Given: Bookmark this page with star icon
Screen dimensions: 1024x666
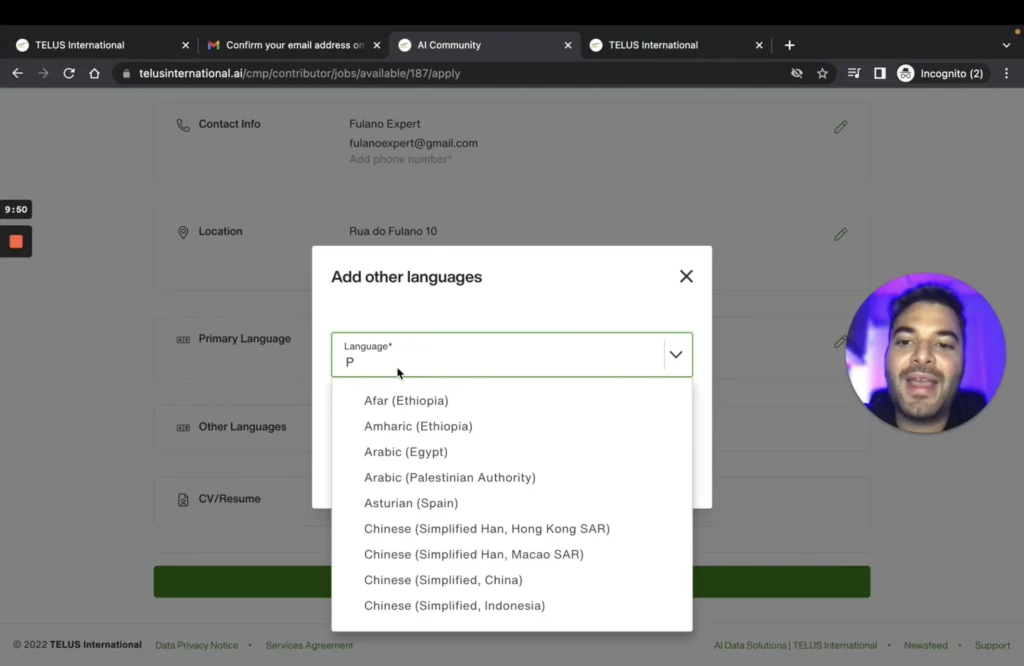Looking at the screenshot, I should (822, 73).
